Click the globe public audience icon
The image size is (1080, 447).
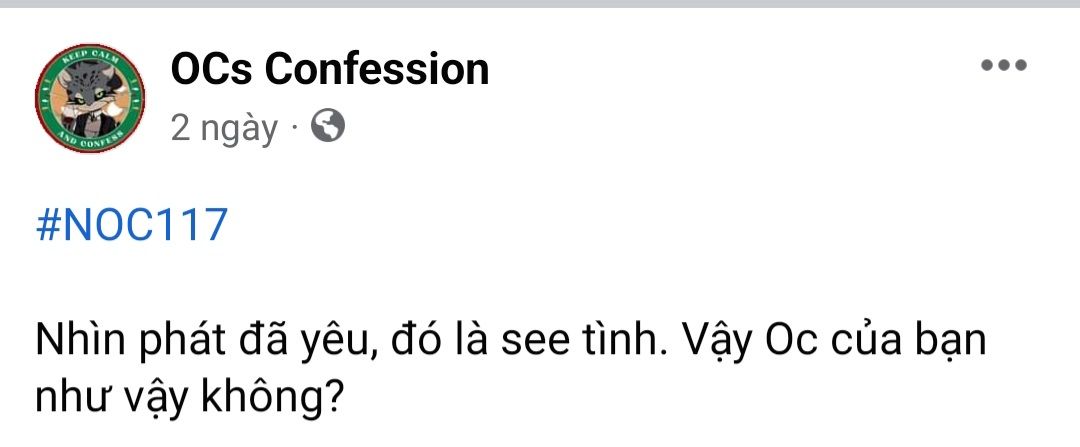pos(328,127)
